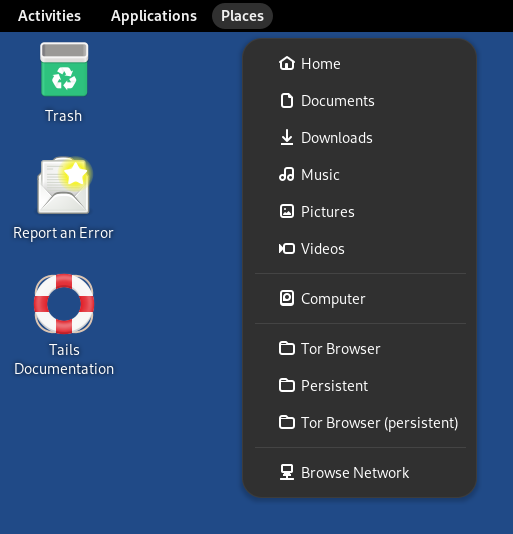The height and width of the screenshot is (534, 513).
Task: Select Documents from the Places menu
Action: [360, 100]
